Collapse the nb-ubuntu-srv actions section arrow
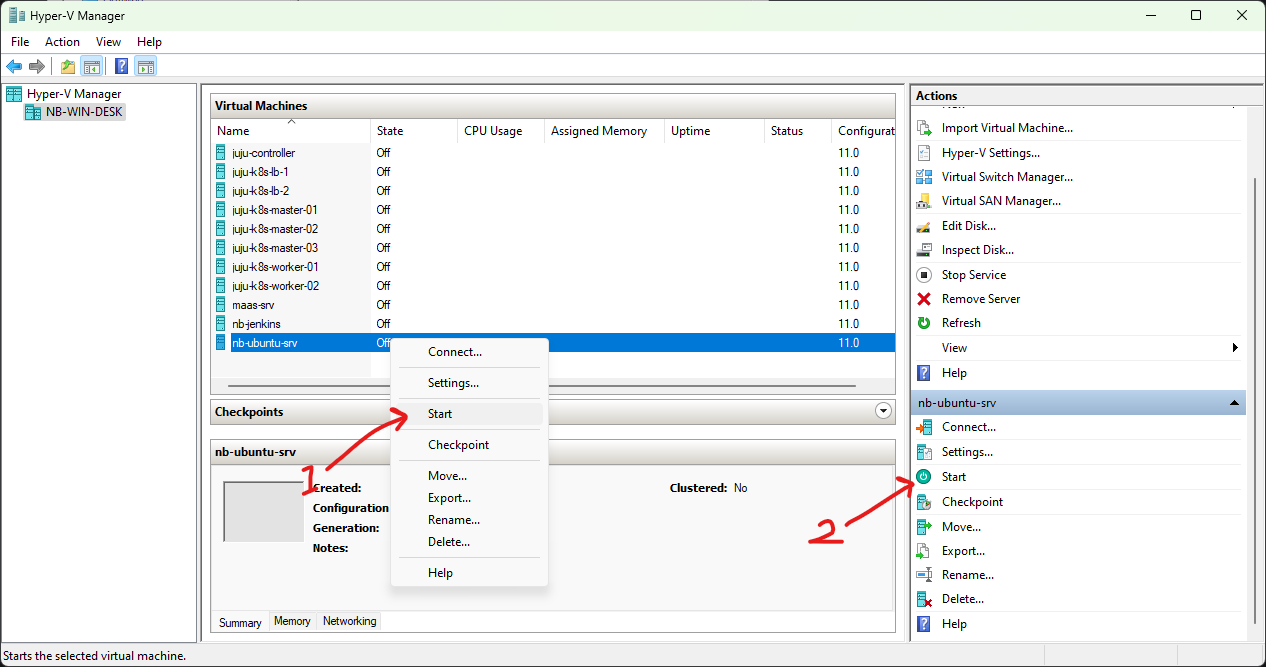 [x=1236, y=403]
